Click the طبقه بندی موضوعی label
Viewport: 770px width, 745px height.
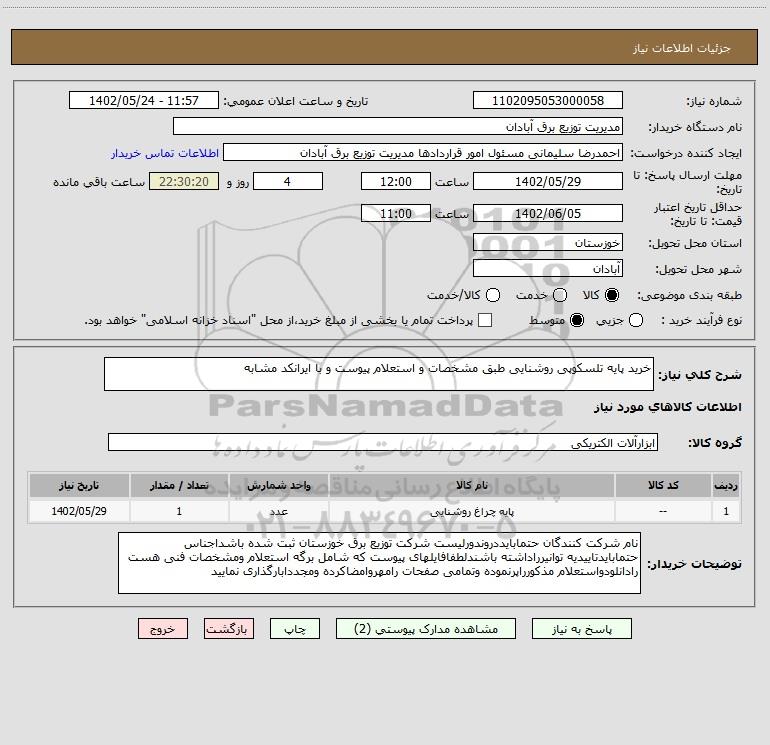[689, 296]
